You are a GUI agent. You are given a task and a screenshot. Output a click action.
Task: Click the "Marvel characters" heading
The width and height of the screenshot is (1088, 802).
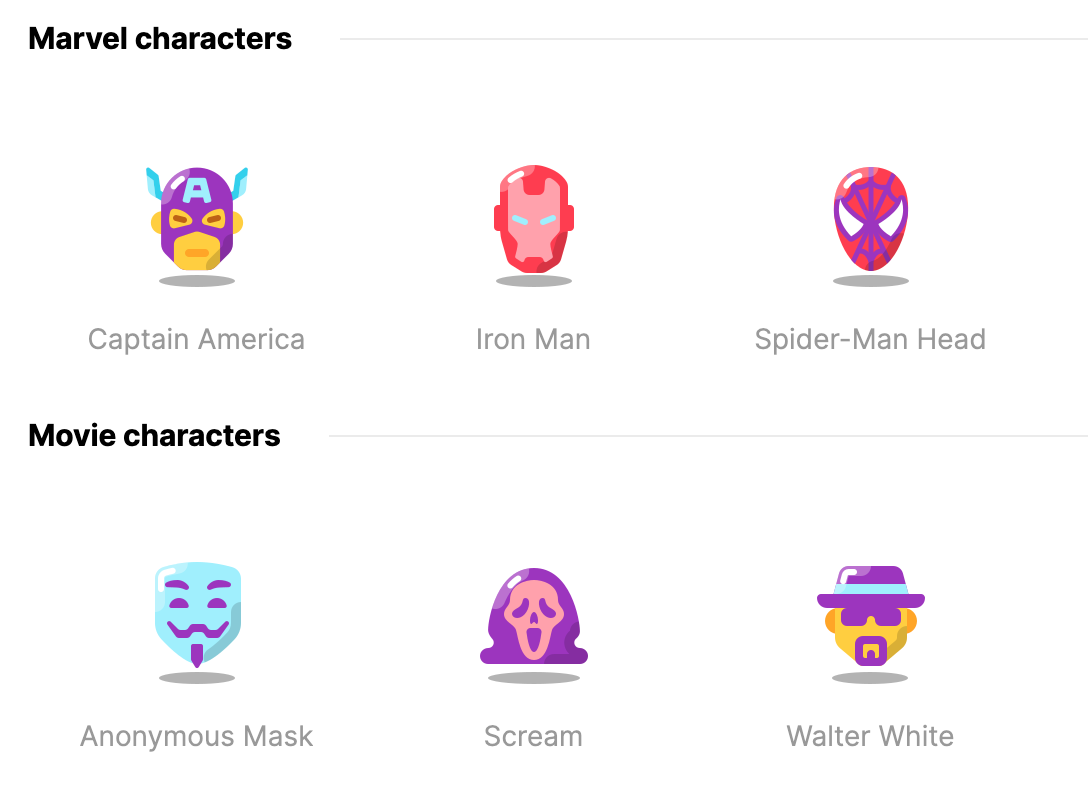[160, 39]
